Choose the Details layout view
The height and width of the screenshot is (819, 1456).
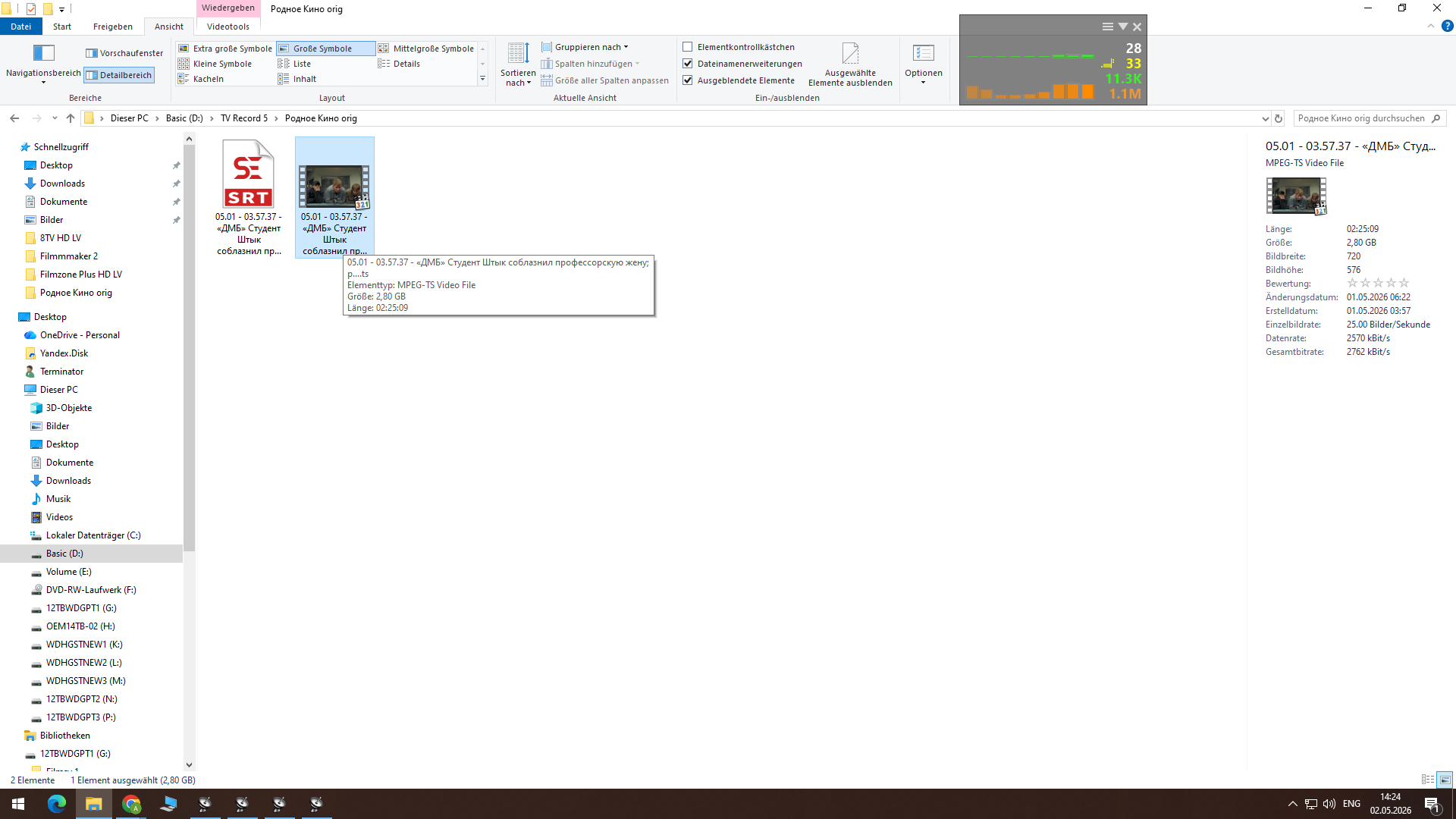(x=400, y=64)
